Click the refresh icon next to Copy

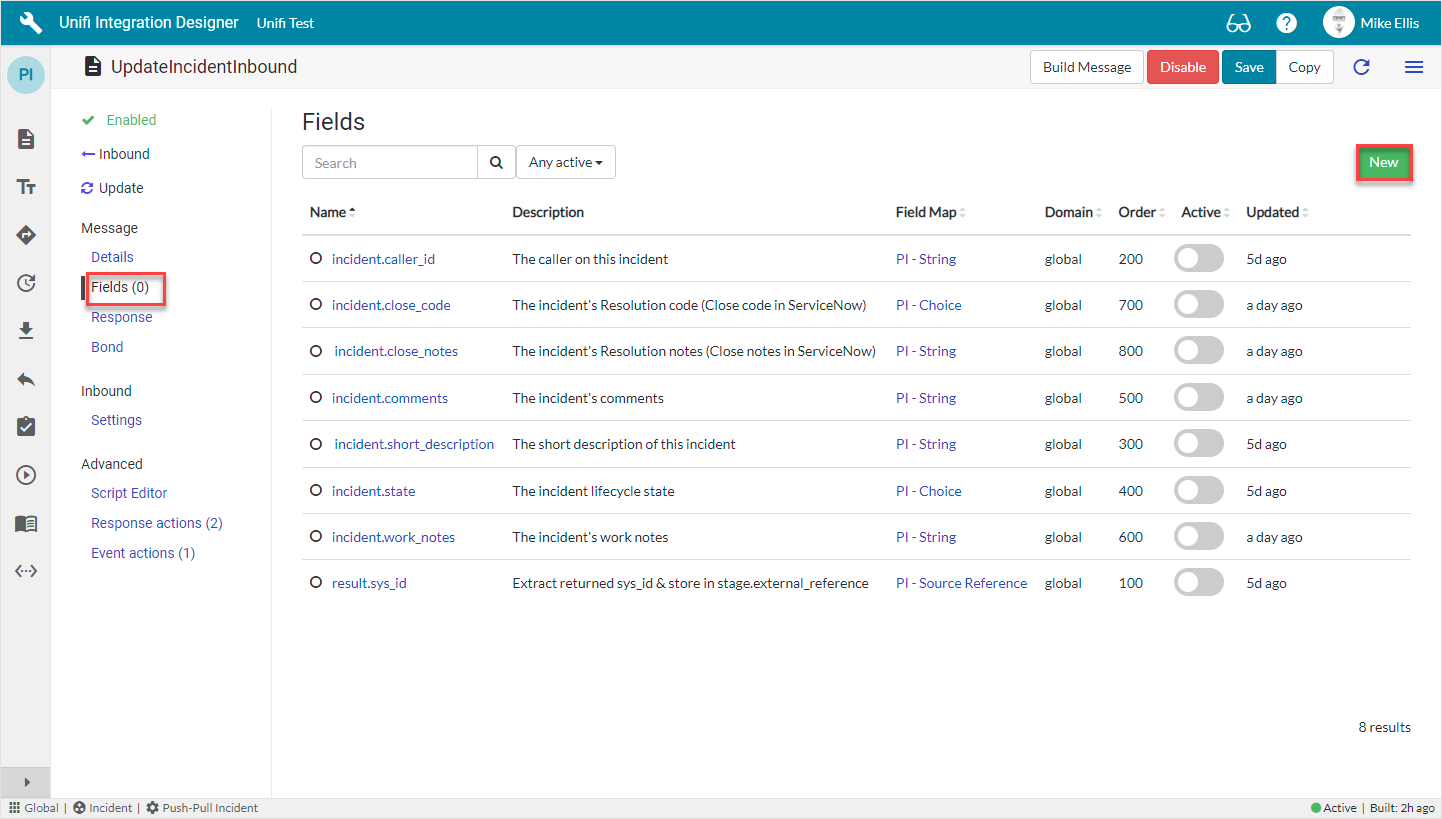1361,67
